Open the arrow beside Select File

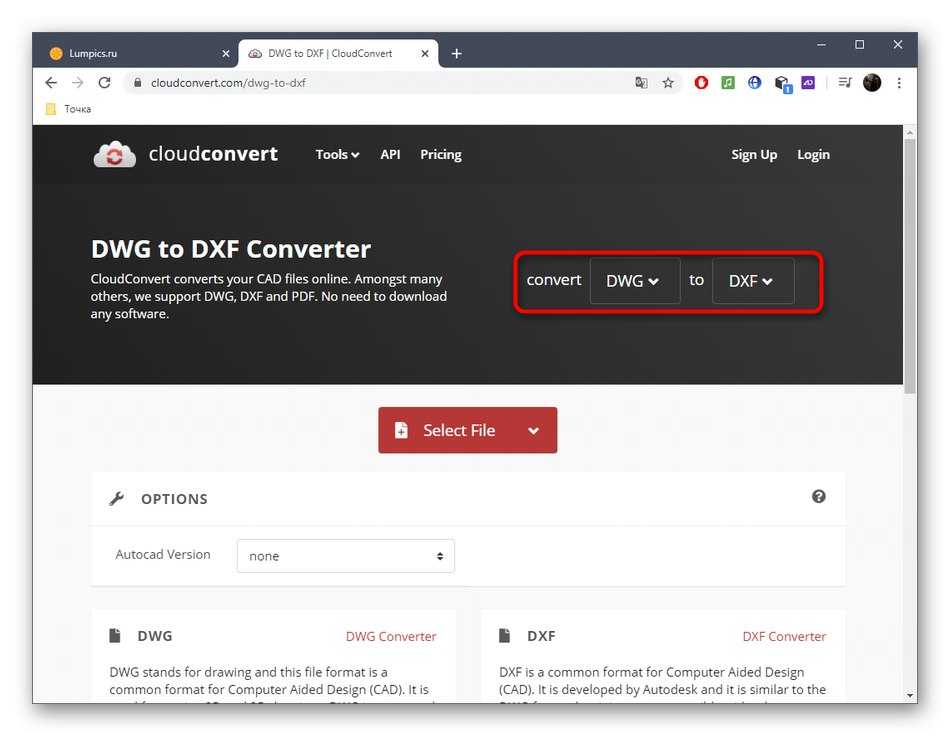pos(533,431)
